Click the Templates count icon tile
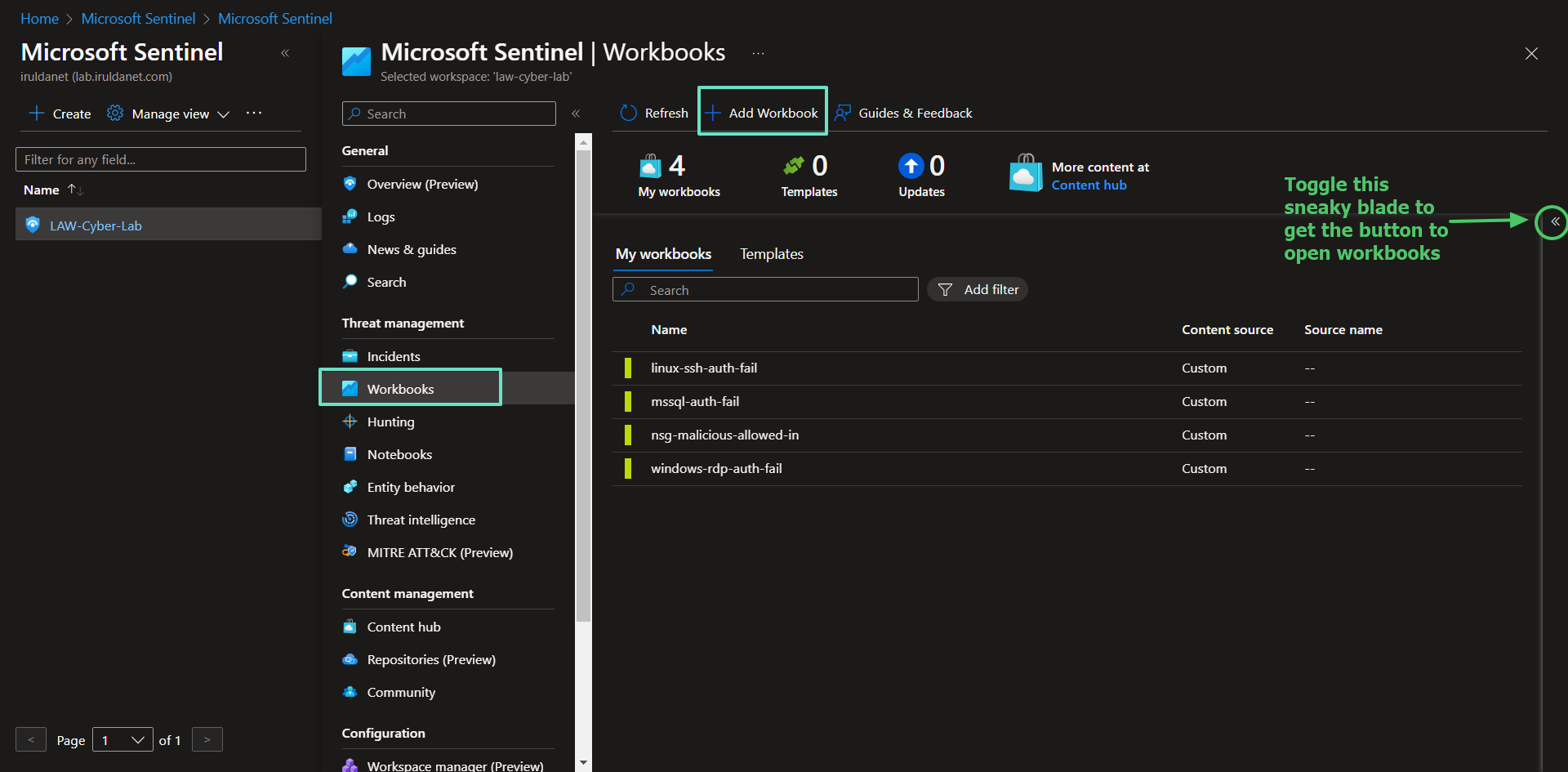Screen dimensions: 1568x772 click(793, 166)
